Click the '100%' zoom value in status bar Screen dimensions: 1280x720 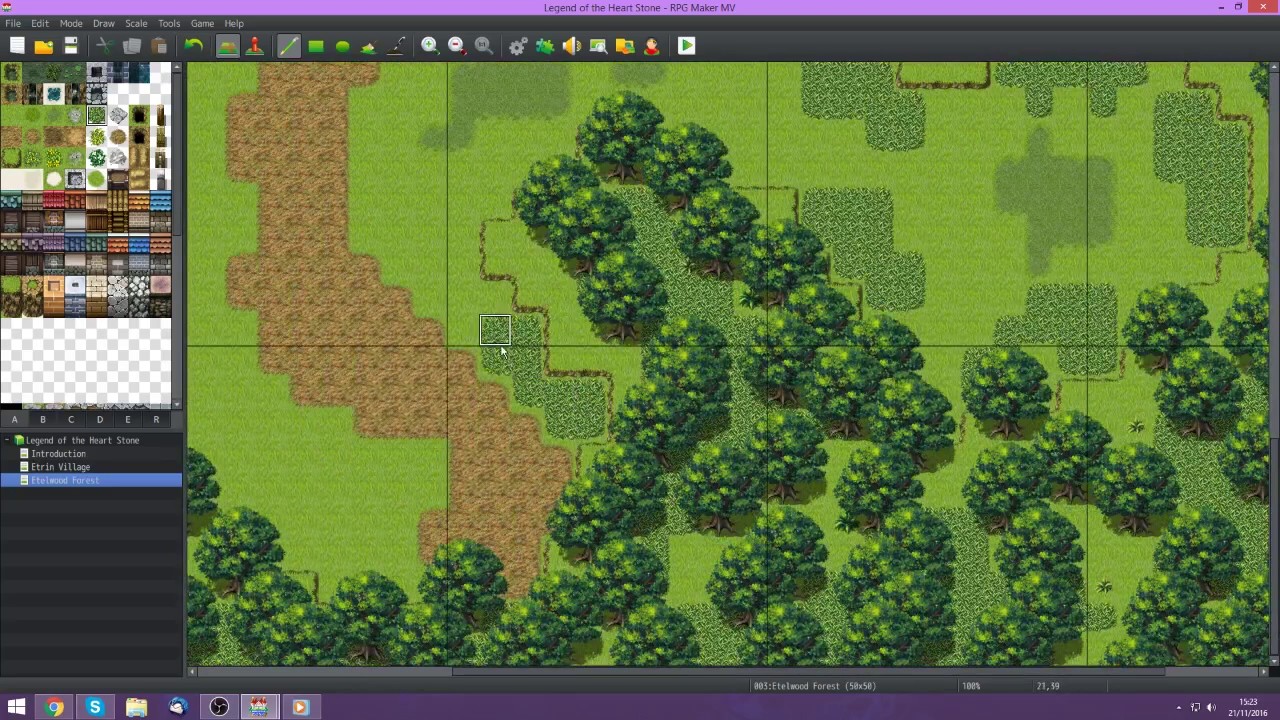pyautogui.click(x=971, y=686)
